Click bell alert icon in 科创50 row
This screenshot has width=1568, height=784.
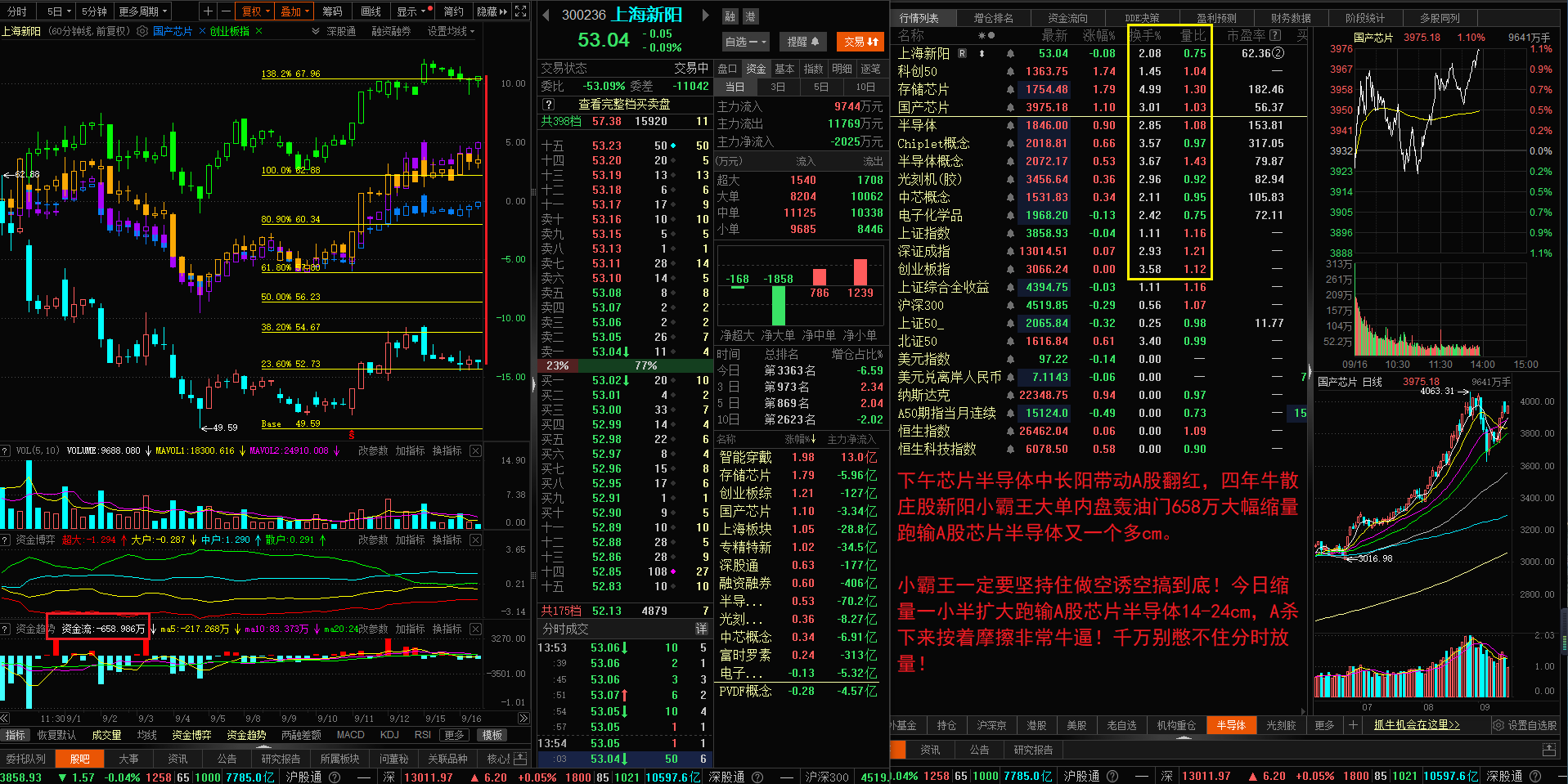(x=1010, y=71)
